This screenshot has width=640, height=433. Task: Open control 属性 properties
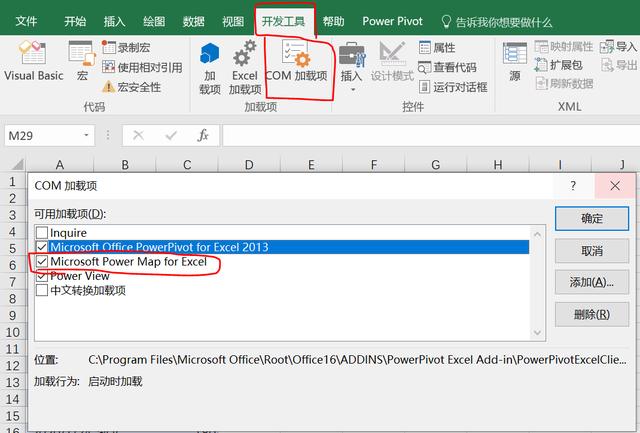click(437, 48)
